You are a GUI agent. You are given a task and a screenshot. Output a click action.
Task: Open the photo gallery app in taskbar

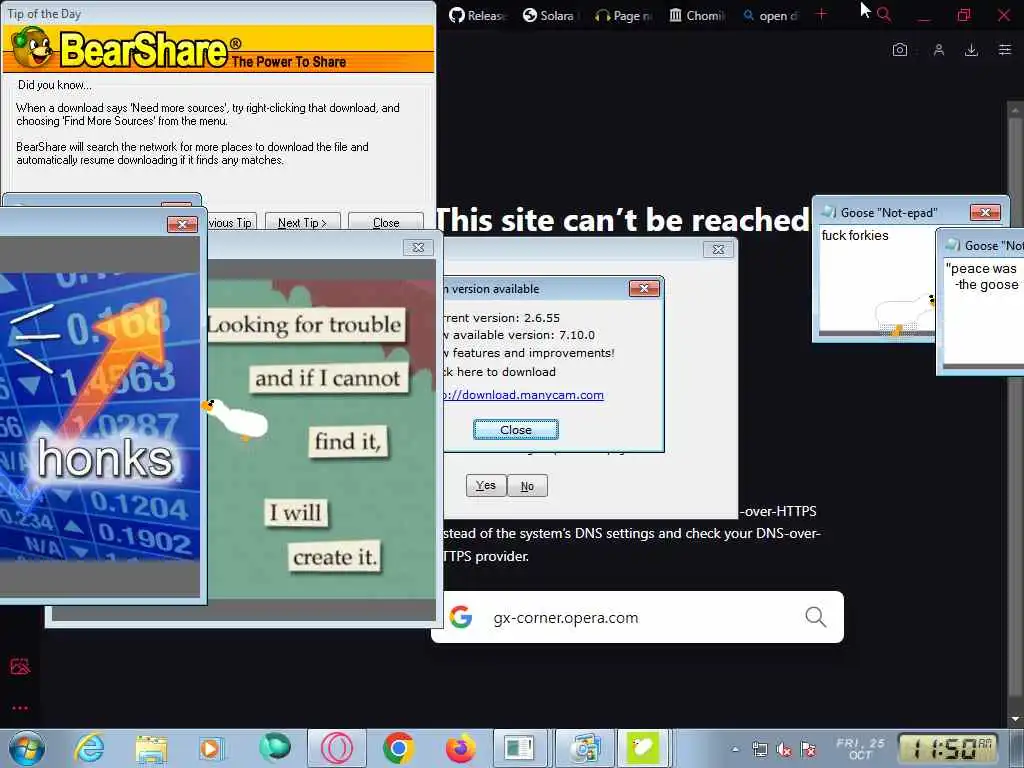584,748
